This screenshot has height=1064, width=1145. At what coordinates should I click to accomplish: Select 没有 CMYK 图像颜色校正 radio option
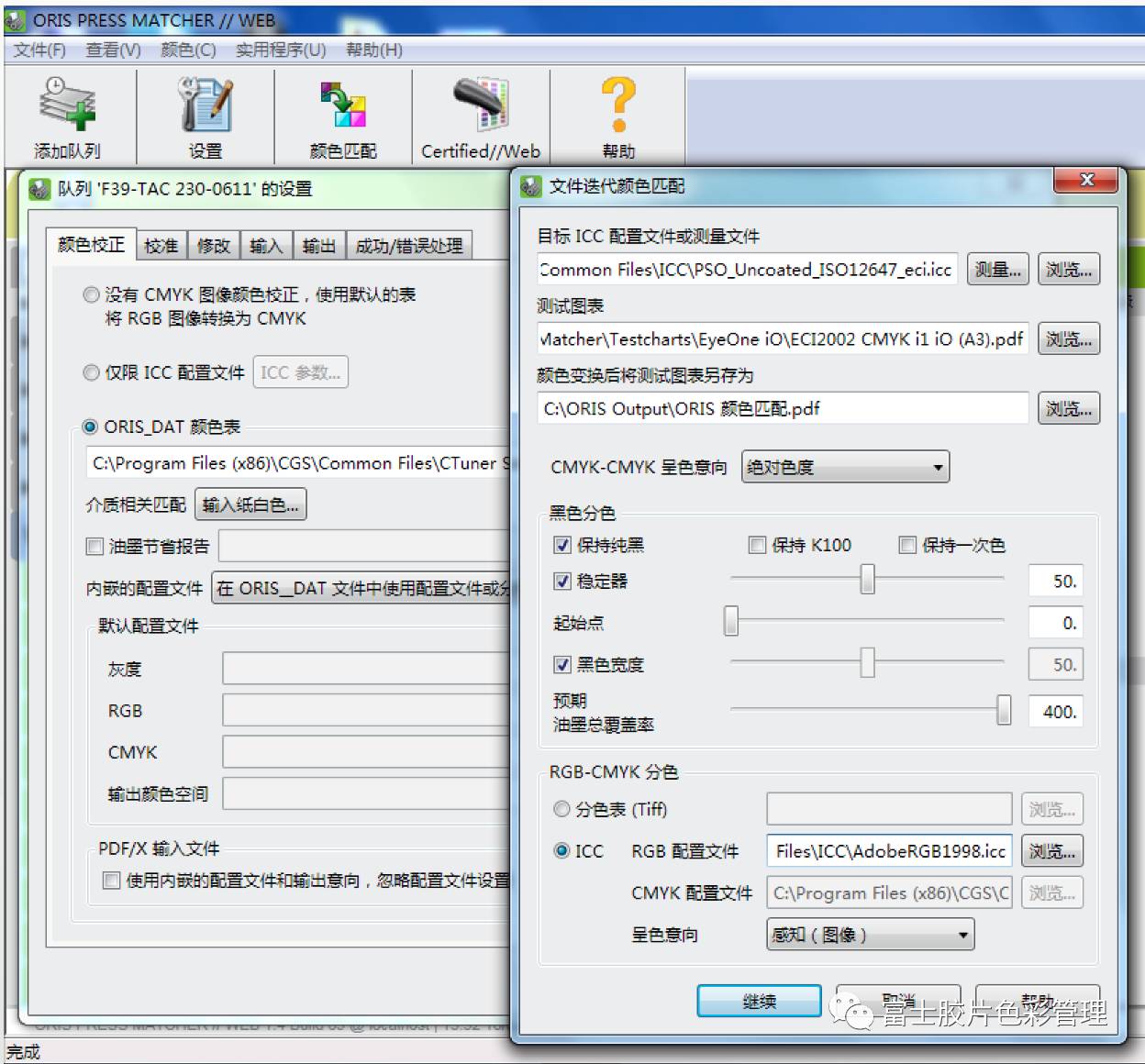[91, 294]
